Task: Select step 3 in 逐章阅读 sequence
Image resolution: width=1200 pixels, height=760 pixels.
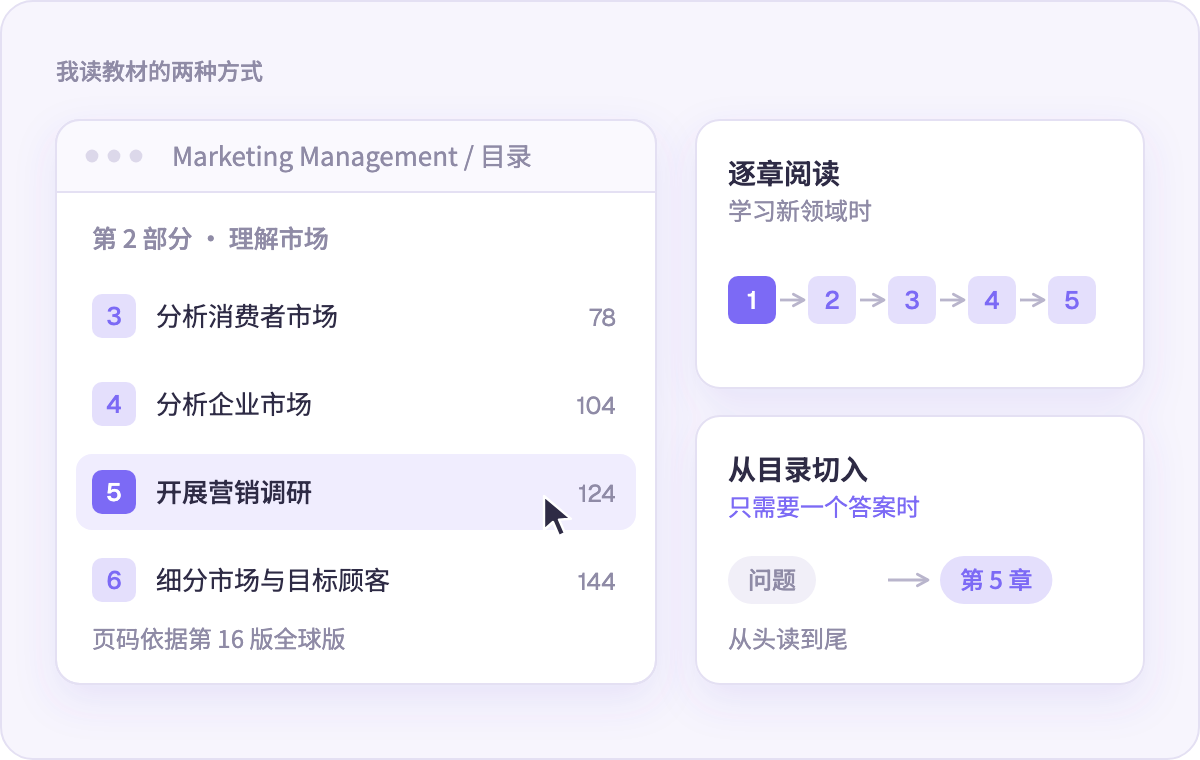Action: click(912, 300)
